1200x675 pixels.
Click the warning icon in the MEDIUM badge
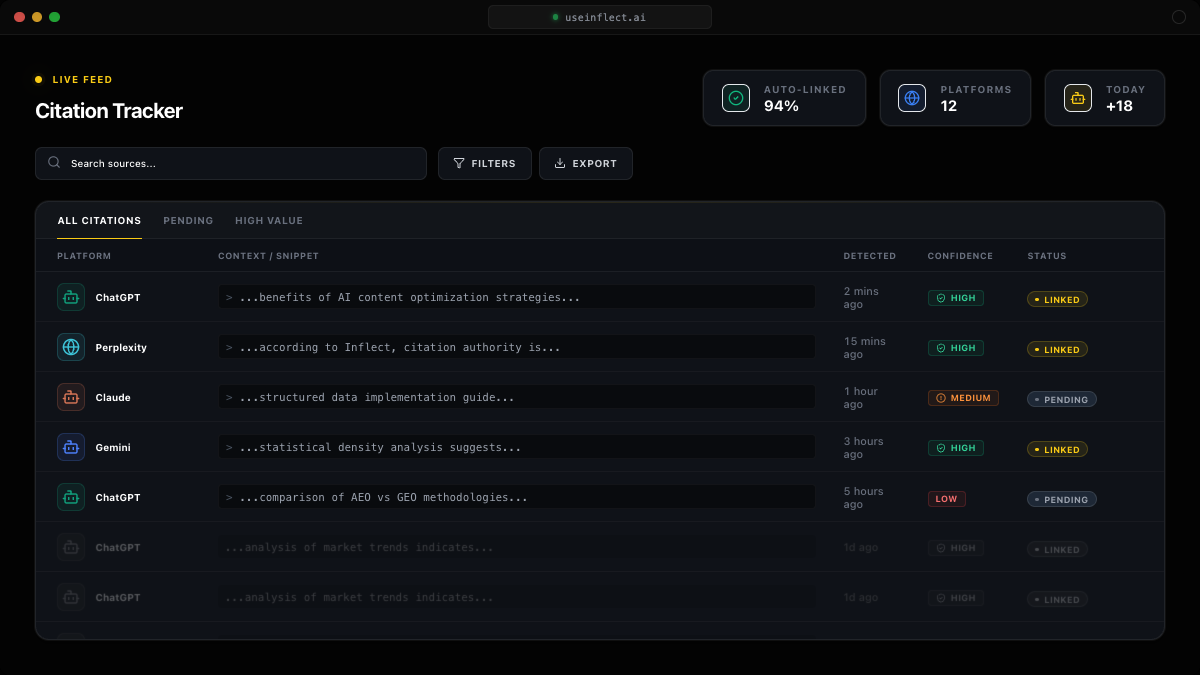tap(941, 398)
